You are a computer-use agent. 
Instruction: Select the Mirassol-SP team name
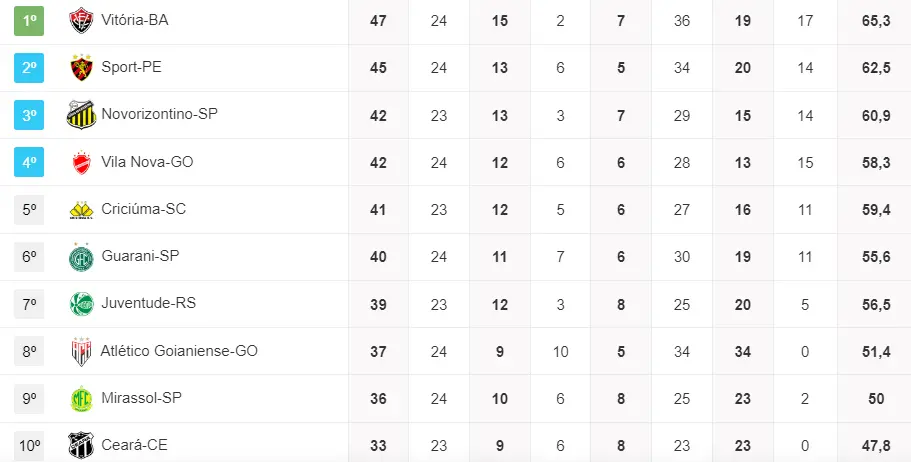[x=141, y=398]
